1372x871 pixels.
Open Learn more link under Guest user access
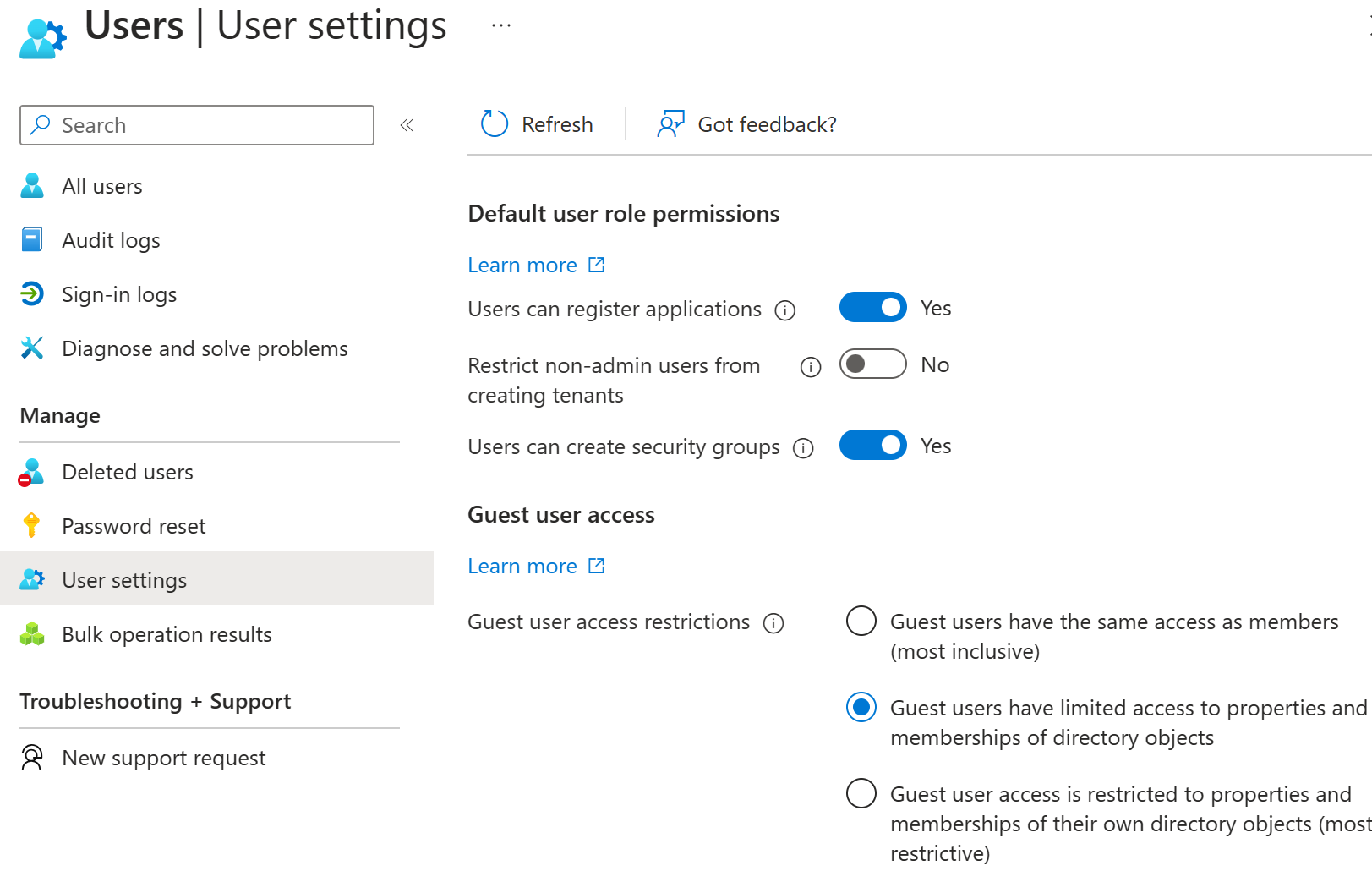point(522,566)
